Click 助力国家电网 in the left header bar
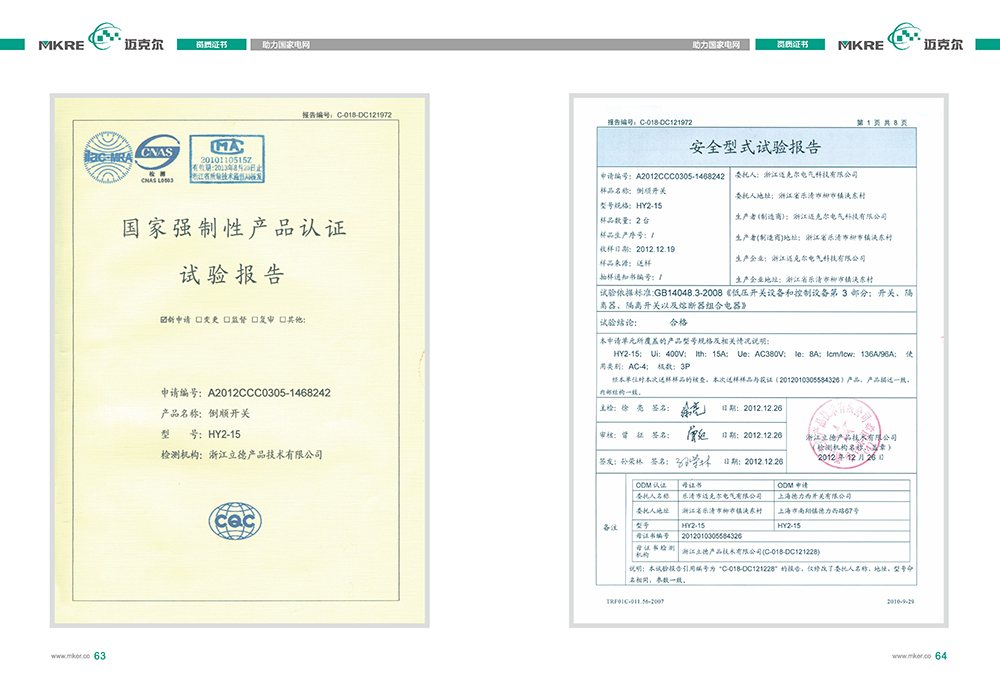 (x=286, y=45)
